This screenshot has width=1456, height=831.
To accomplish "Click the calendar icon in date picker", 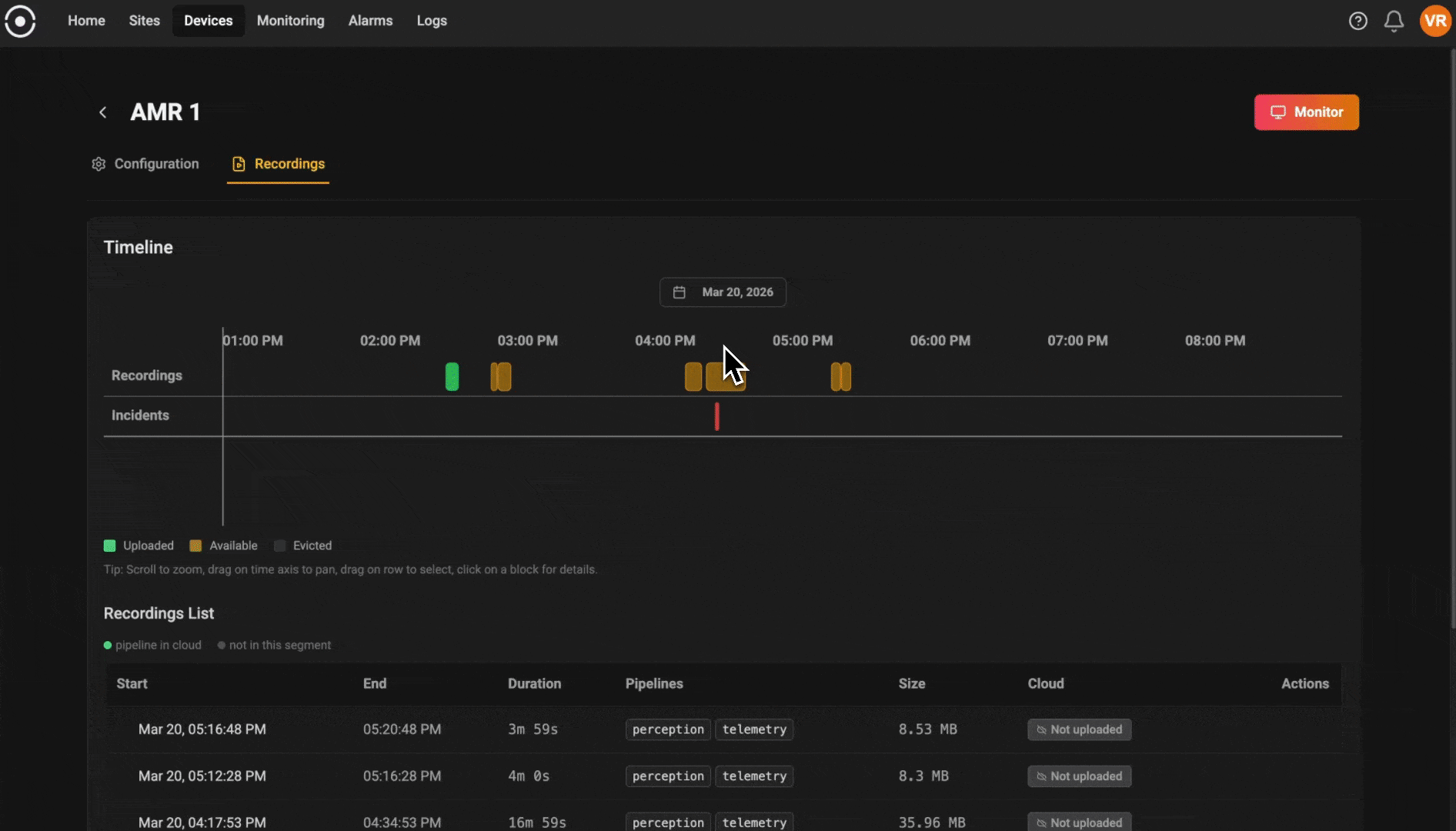I will [x=679, y=292].
